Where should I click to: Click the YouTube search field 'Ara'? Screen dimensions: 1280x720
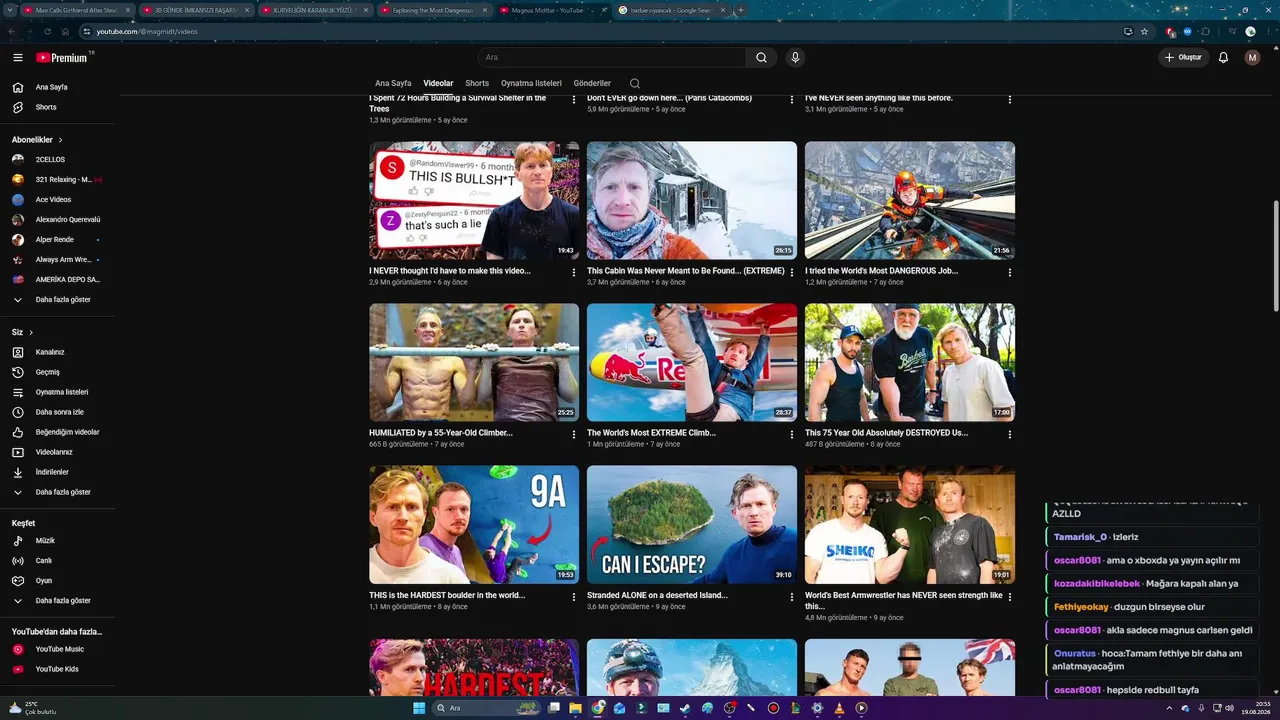611,58
